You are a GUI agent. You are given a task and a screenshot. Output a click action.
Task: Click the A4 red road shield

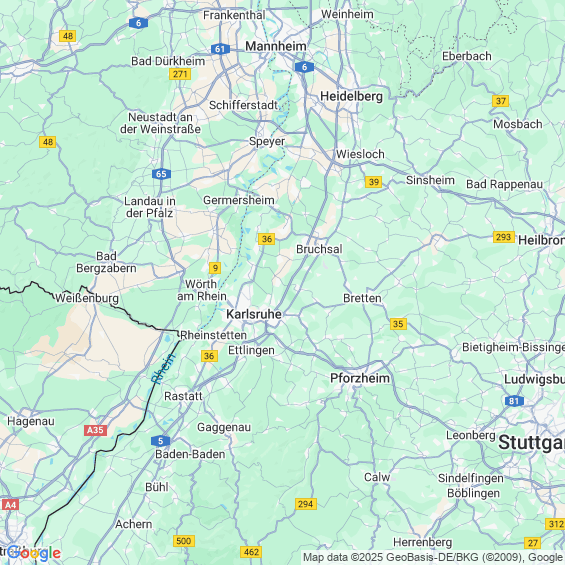[x=10, y=504]
